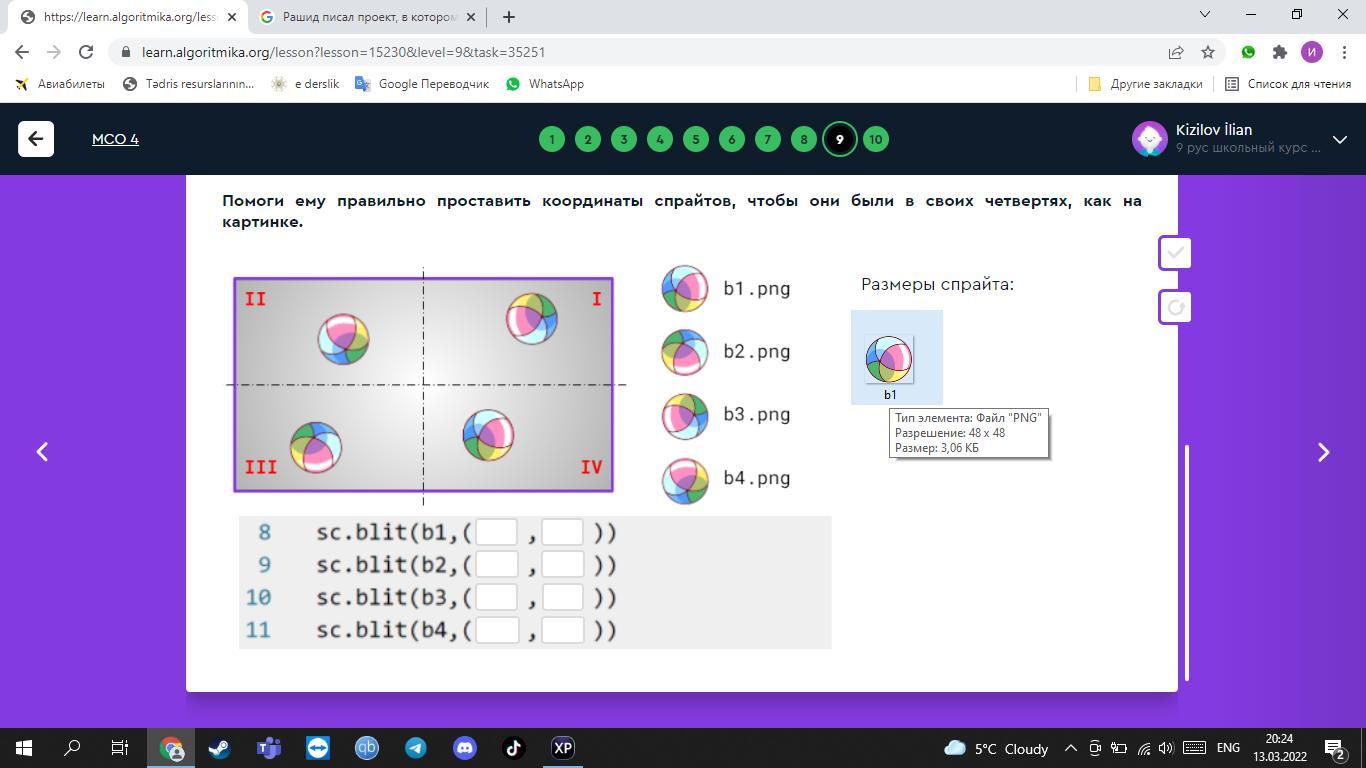1366x768 pixels.
Task: Reload the page in the browser
Action: coord(86,52)
